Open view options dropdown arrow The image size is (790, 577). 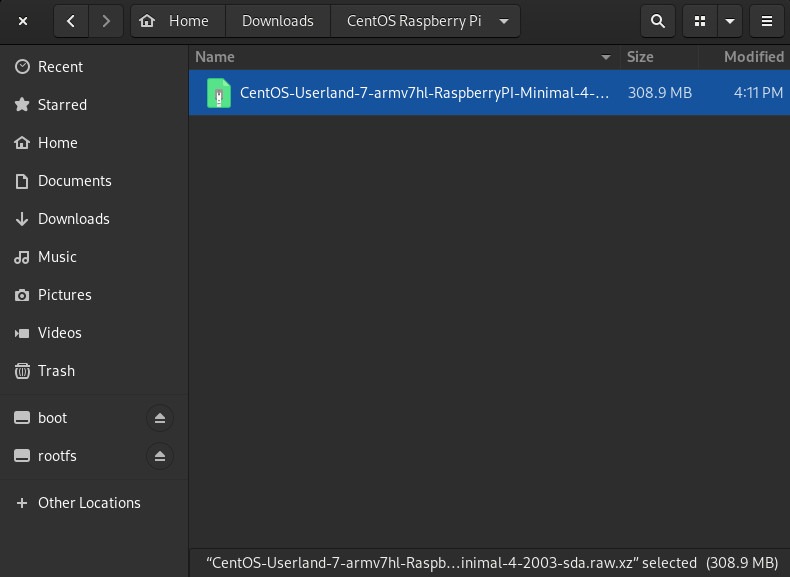pos(730,21)
